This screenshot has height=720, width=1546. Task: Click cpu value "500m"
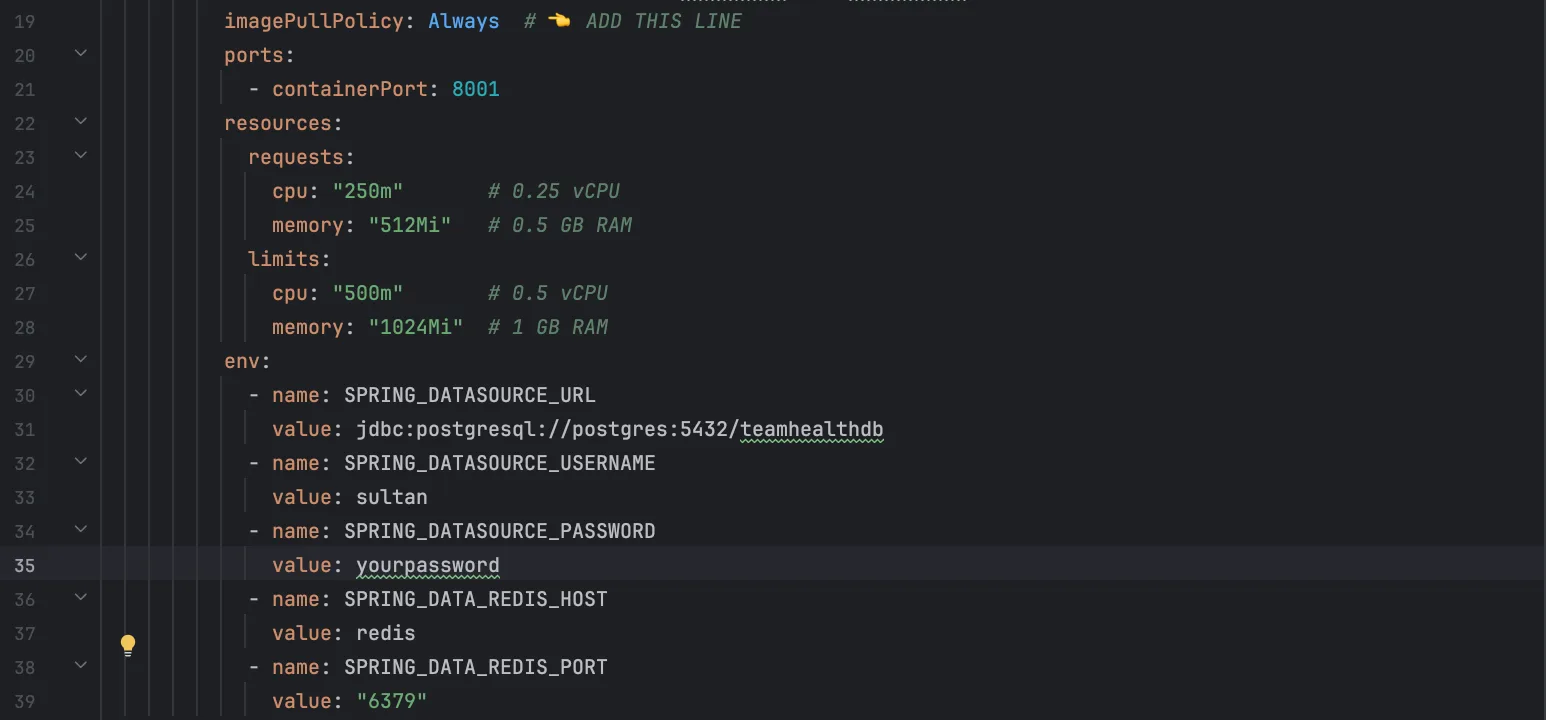tap(368, 293)
